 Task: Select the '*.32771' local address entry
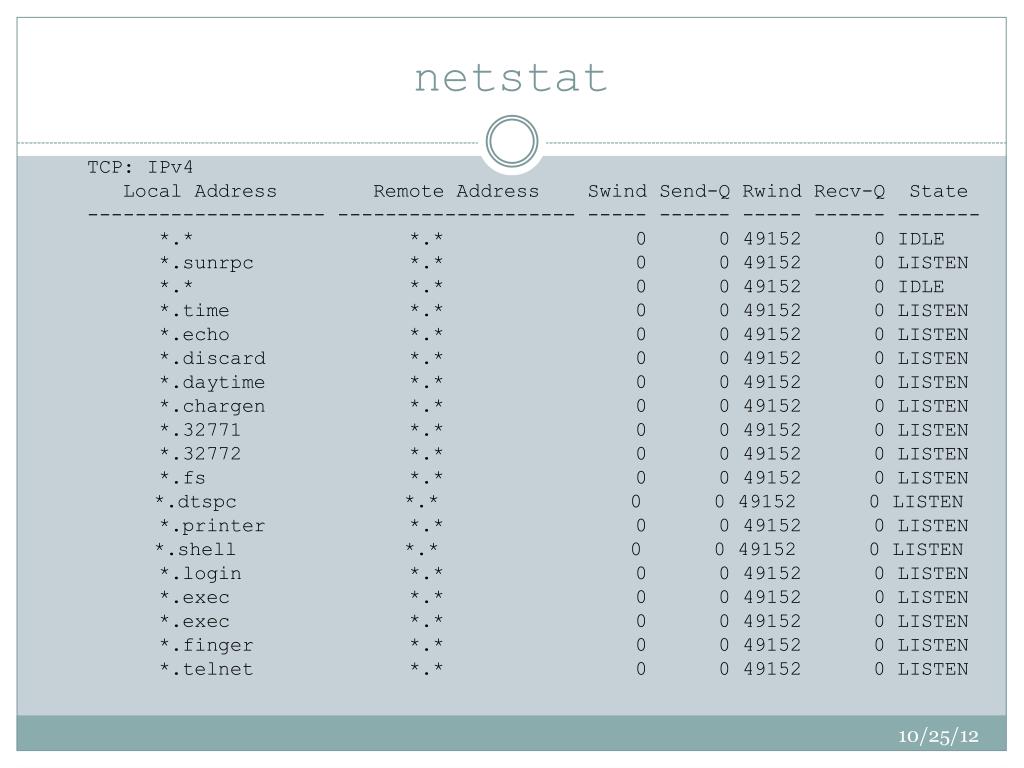[200, 430]
